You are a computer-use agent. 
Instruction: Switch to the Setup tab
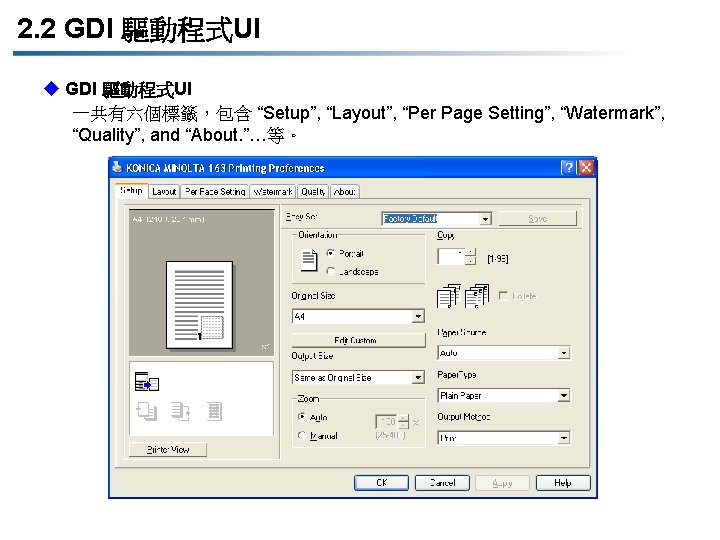pos(131,191)
